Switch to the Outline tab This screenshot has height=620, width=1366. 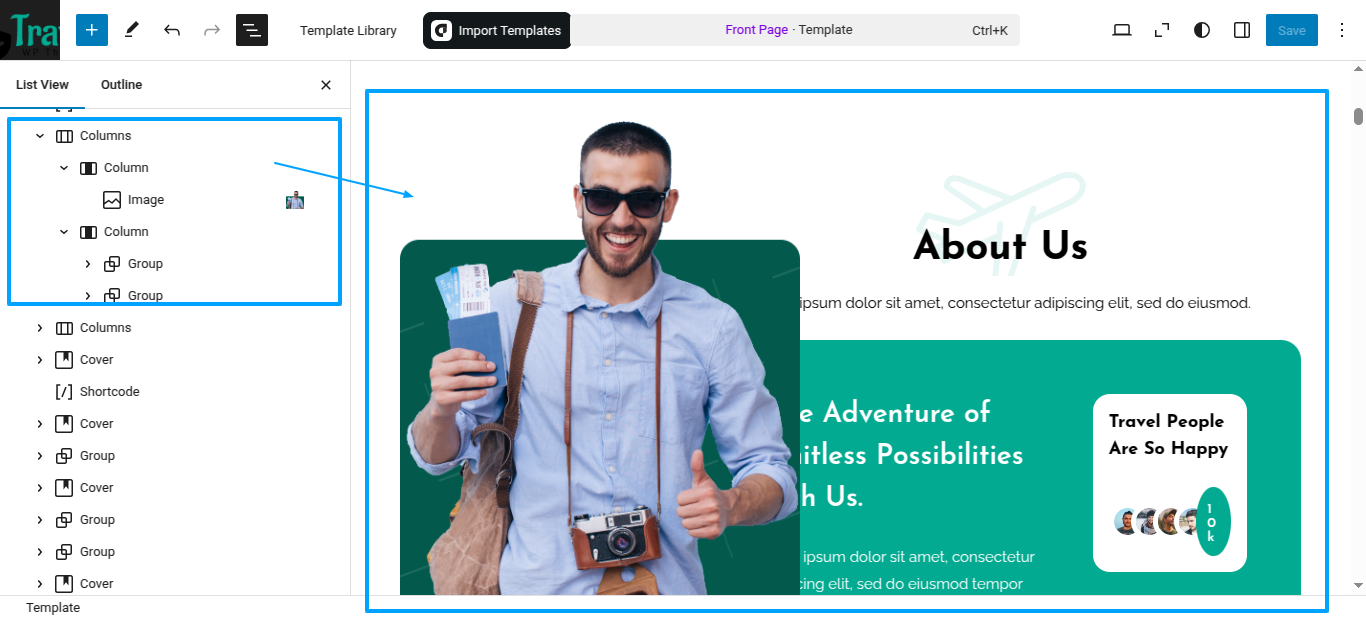point(121,85)
